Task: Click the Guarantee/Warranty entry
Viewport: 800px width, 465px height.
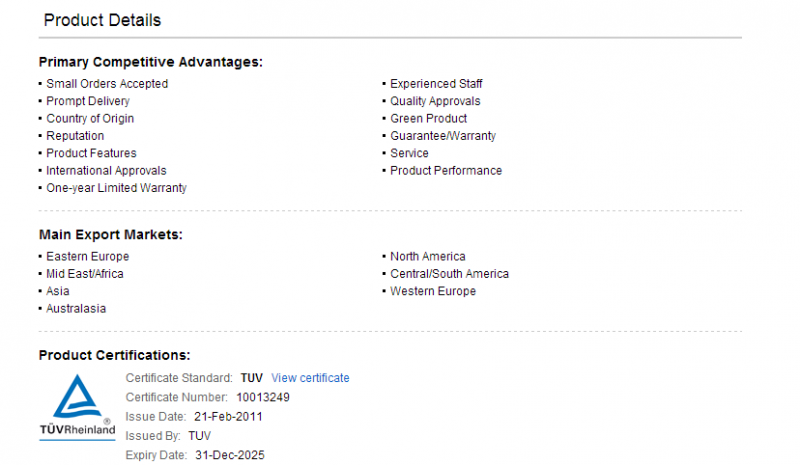Action: (x=443, y=136)
